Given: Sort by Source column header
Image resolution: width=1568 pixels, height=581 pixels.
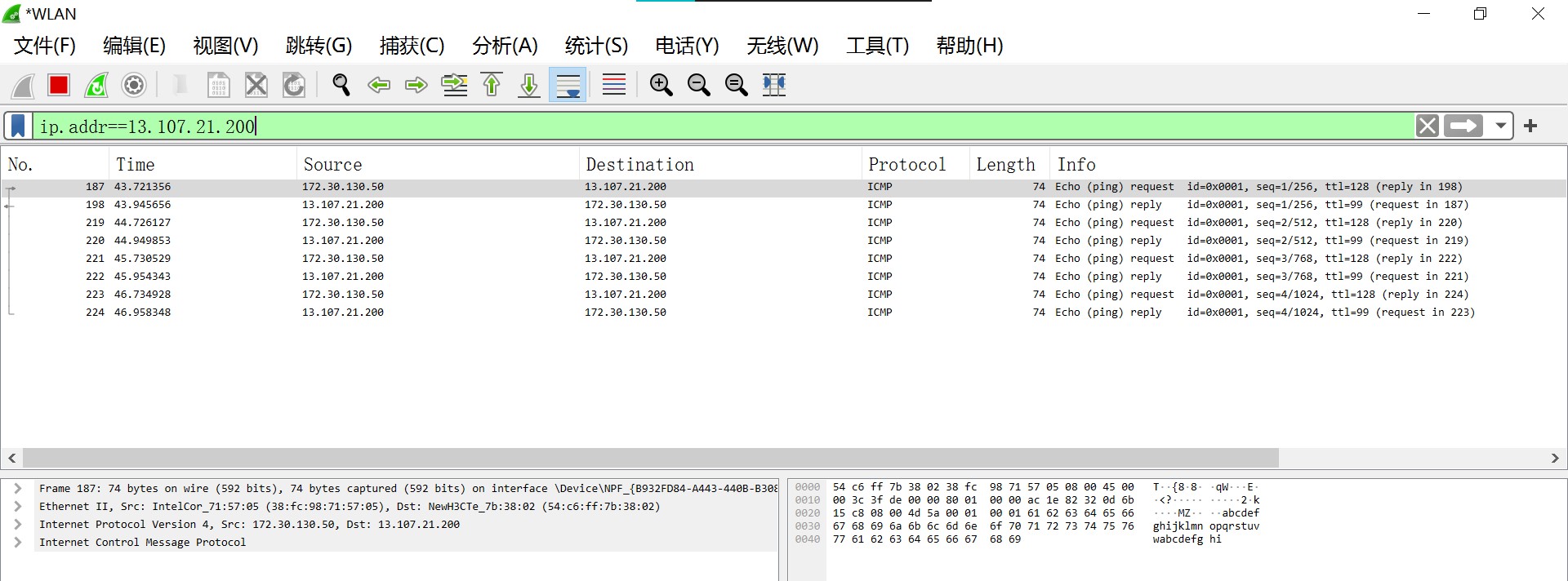Looking at the screenshot, I should pyautogui.click(x=438, y=164).
